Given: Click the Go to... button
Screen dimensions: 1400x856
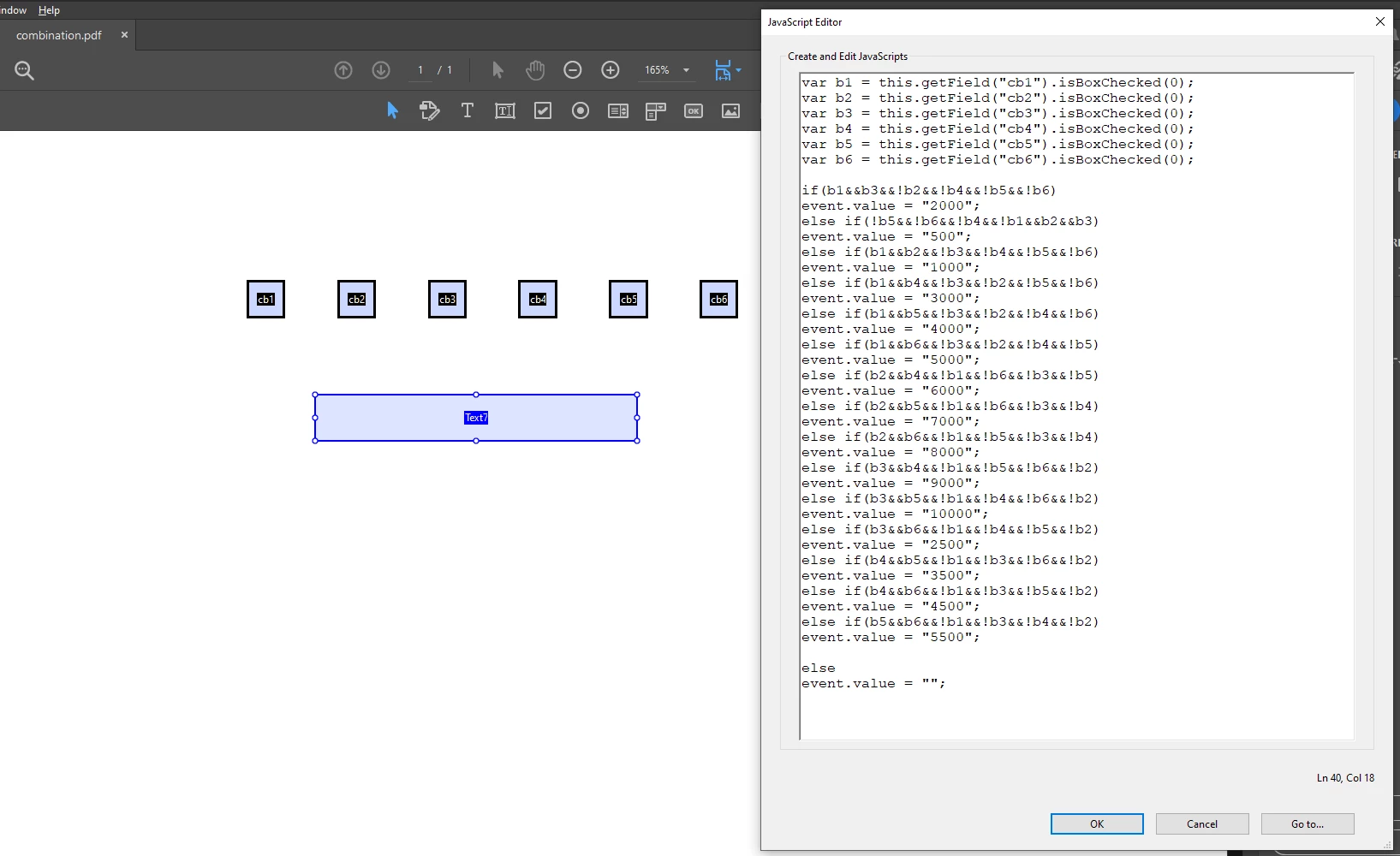Looking at the screenshot, I should [x=1308, y=823].
